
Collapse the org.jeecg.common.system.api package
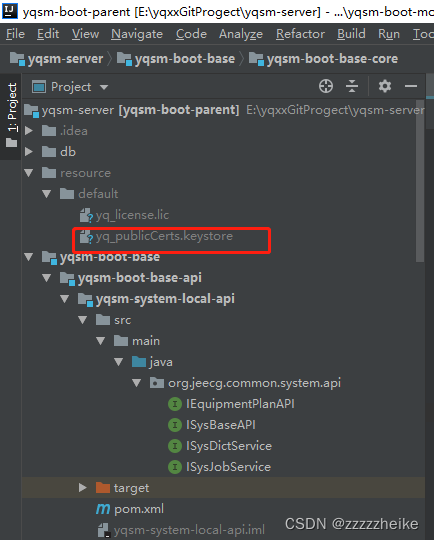(x=137, y=383)
